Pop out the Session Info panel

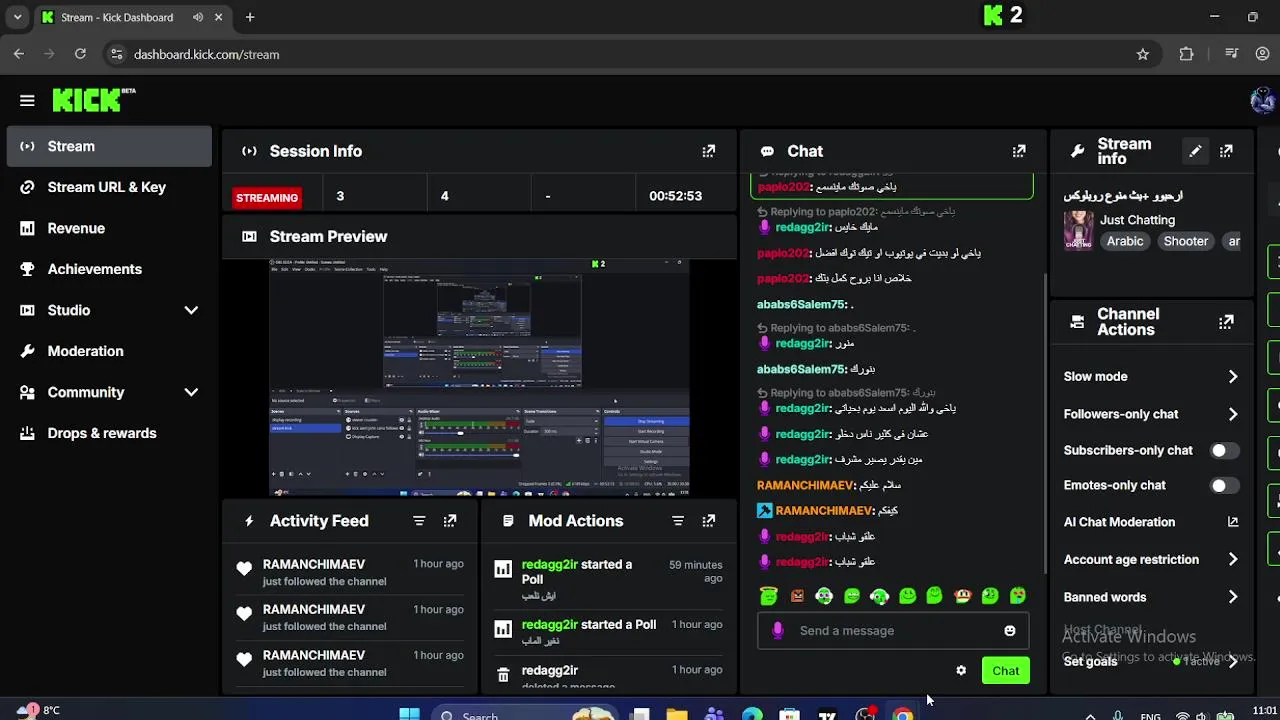click(x=709, y=151)
